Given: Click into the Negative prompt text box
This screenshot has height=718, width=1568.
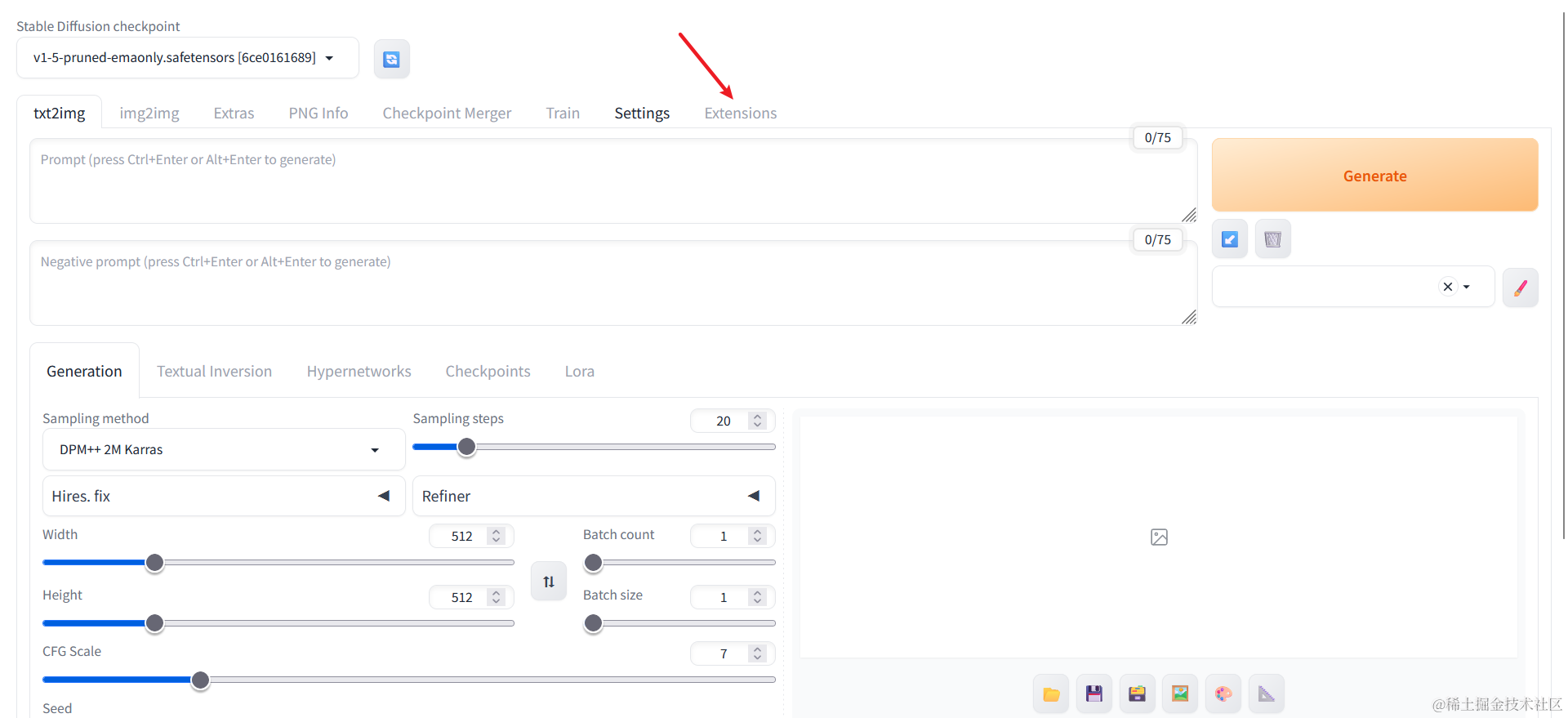Looking at the screenshot, I should (613, 283).
